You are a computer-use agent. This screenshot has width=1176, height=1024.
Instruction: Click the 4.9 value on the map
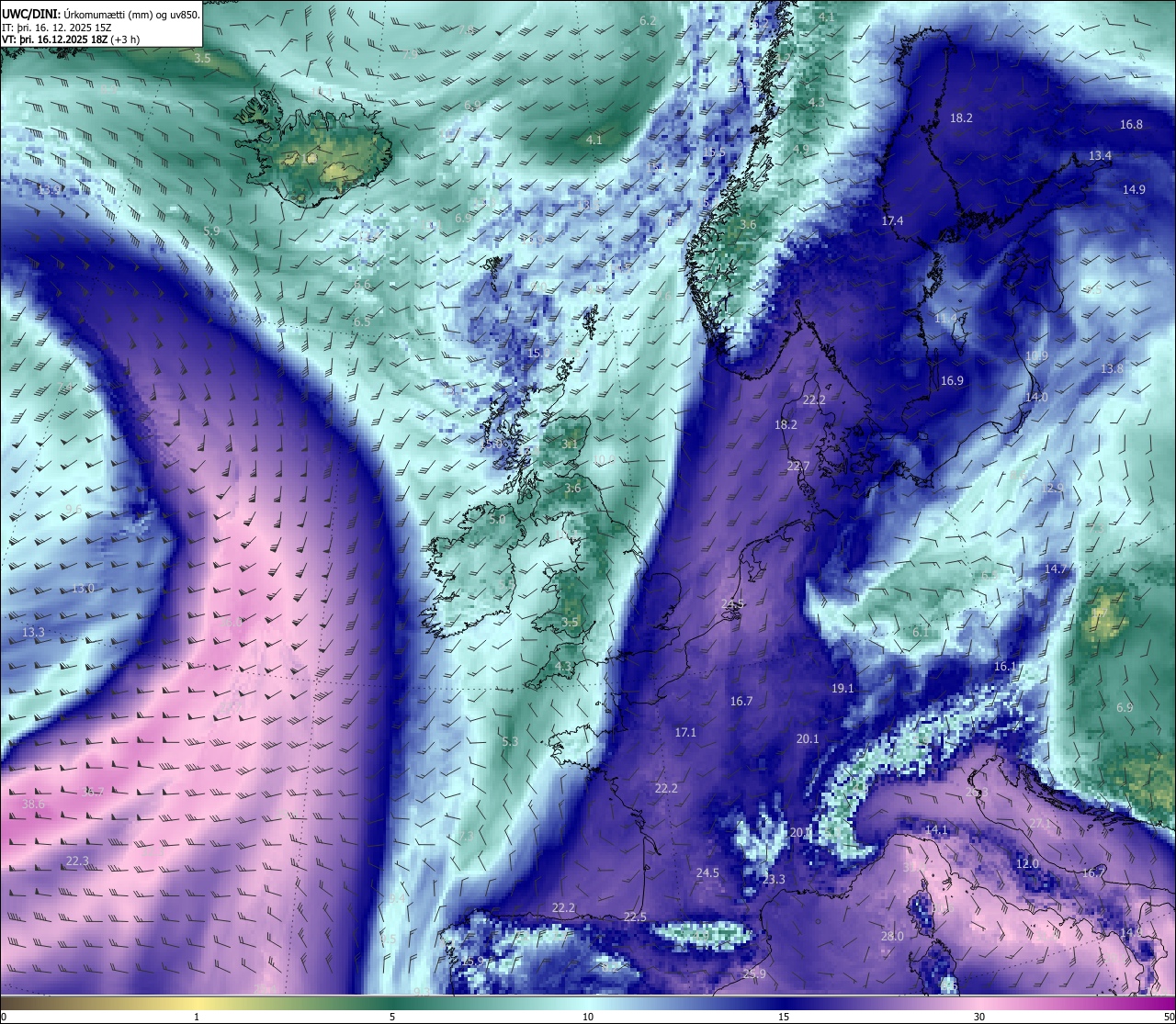point(800,149)
